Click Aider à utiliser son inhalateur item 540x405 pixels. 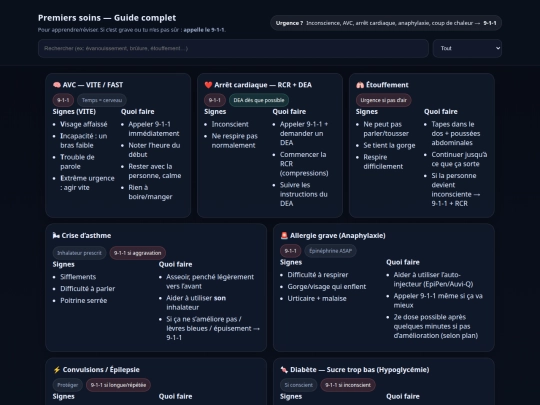pyautogui.click(x=196, y=303)
